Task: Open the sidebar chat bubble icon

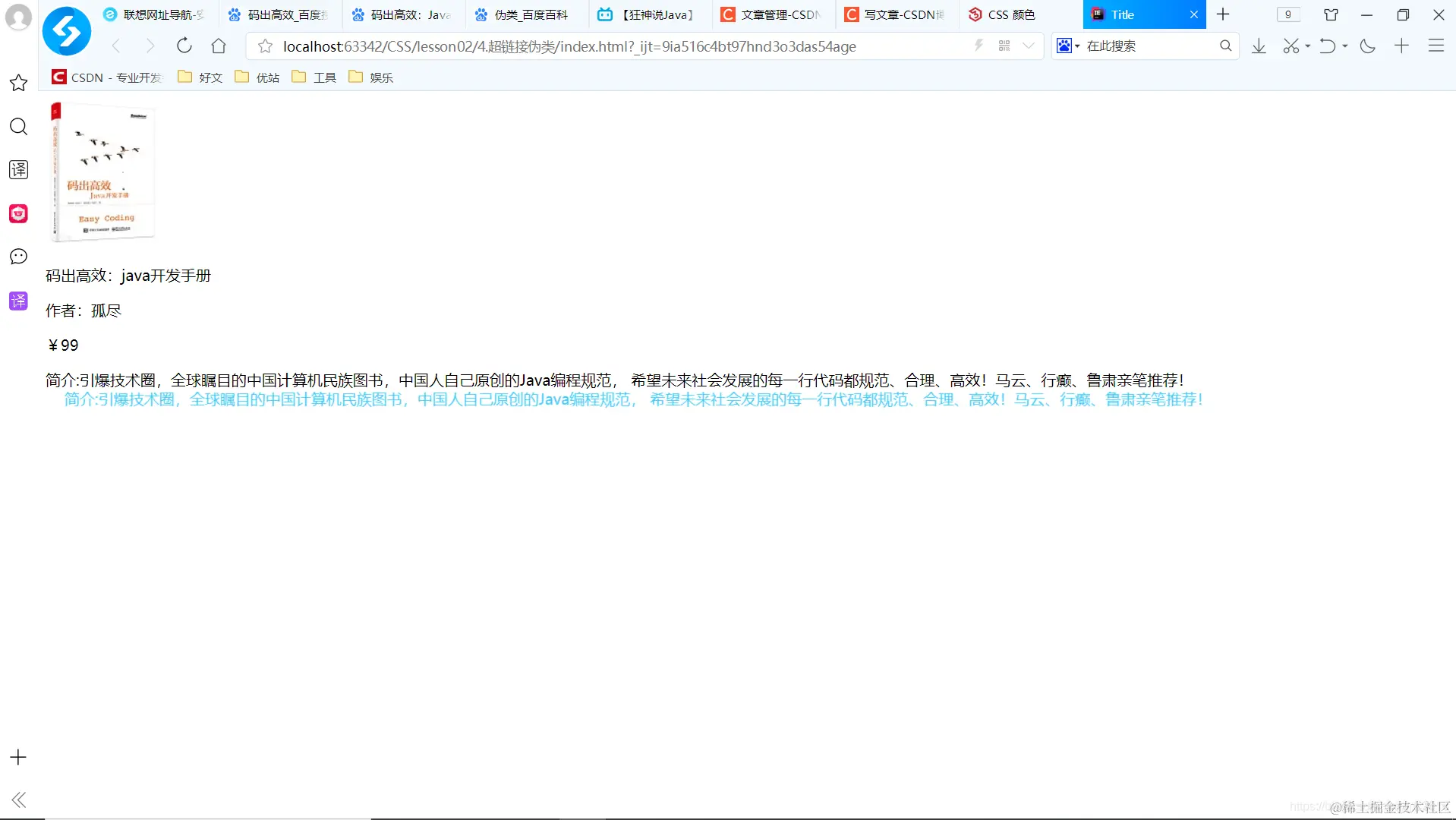Action: point(18,257)
